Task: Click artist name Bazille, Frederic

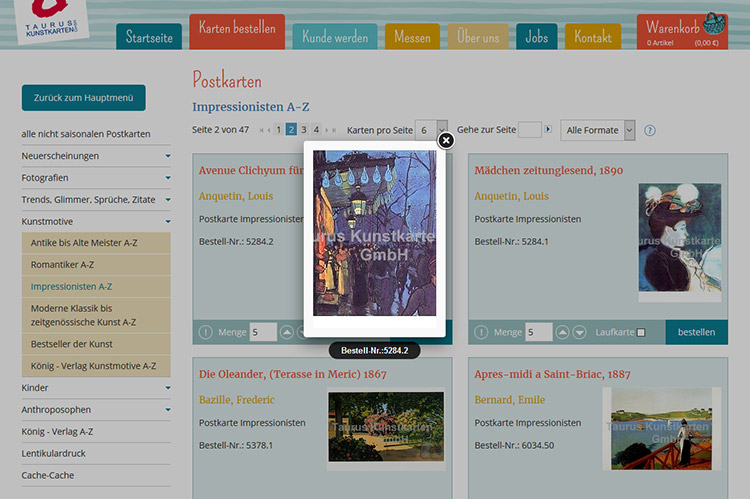Action: [x=237, y=400]
